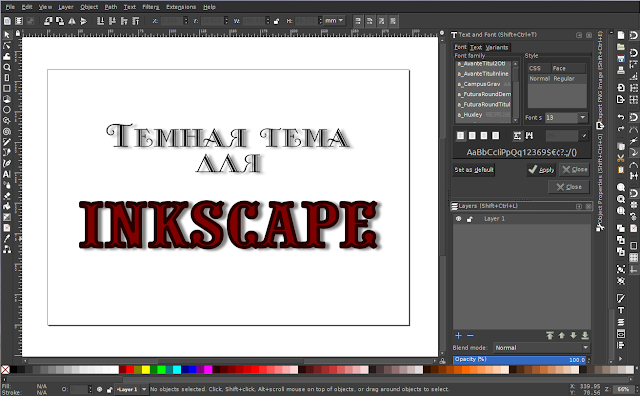Open the font size dropdown
Image resolution: width=640 pixels, height=396 pixels.
[582, 118]
